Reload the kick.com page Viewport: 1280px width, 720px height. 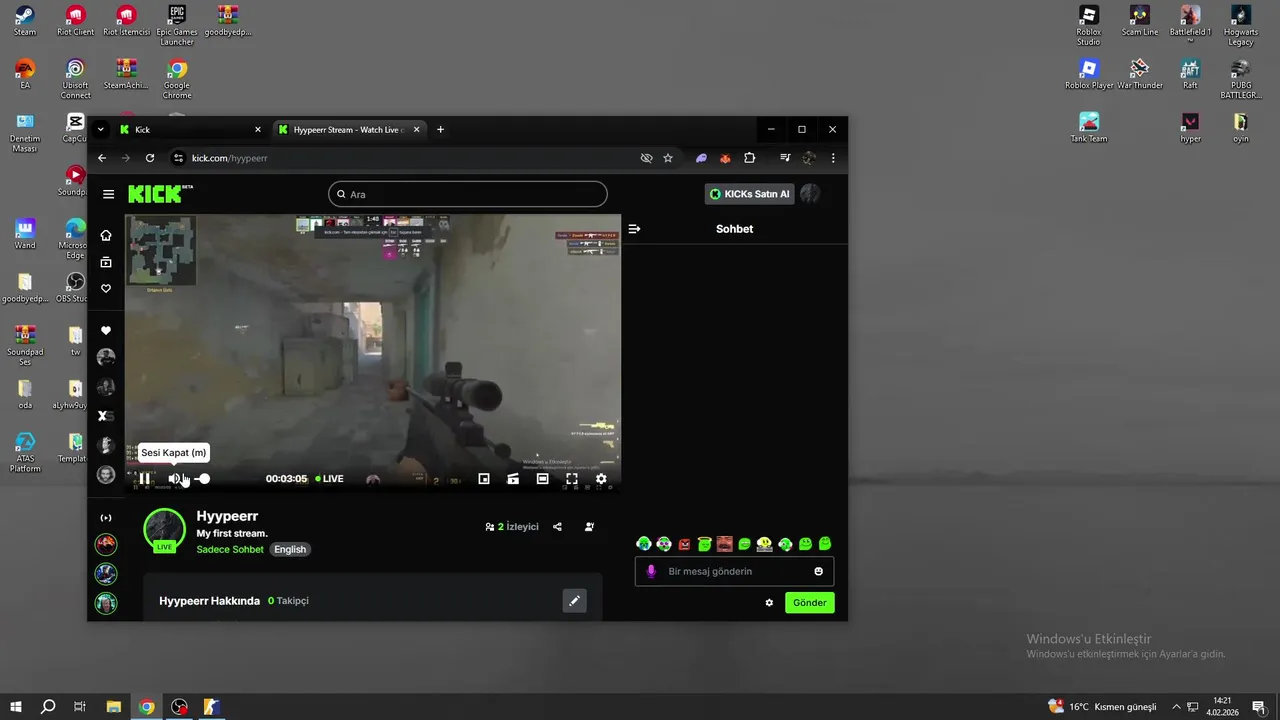(150, 158)
